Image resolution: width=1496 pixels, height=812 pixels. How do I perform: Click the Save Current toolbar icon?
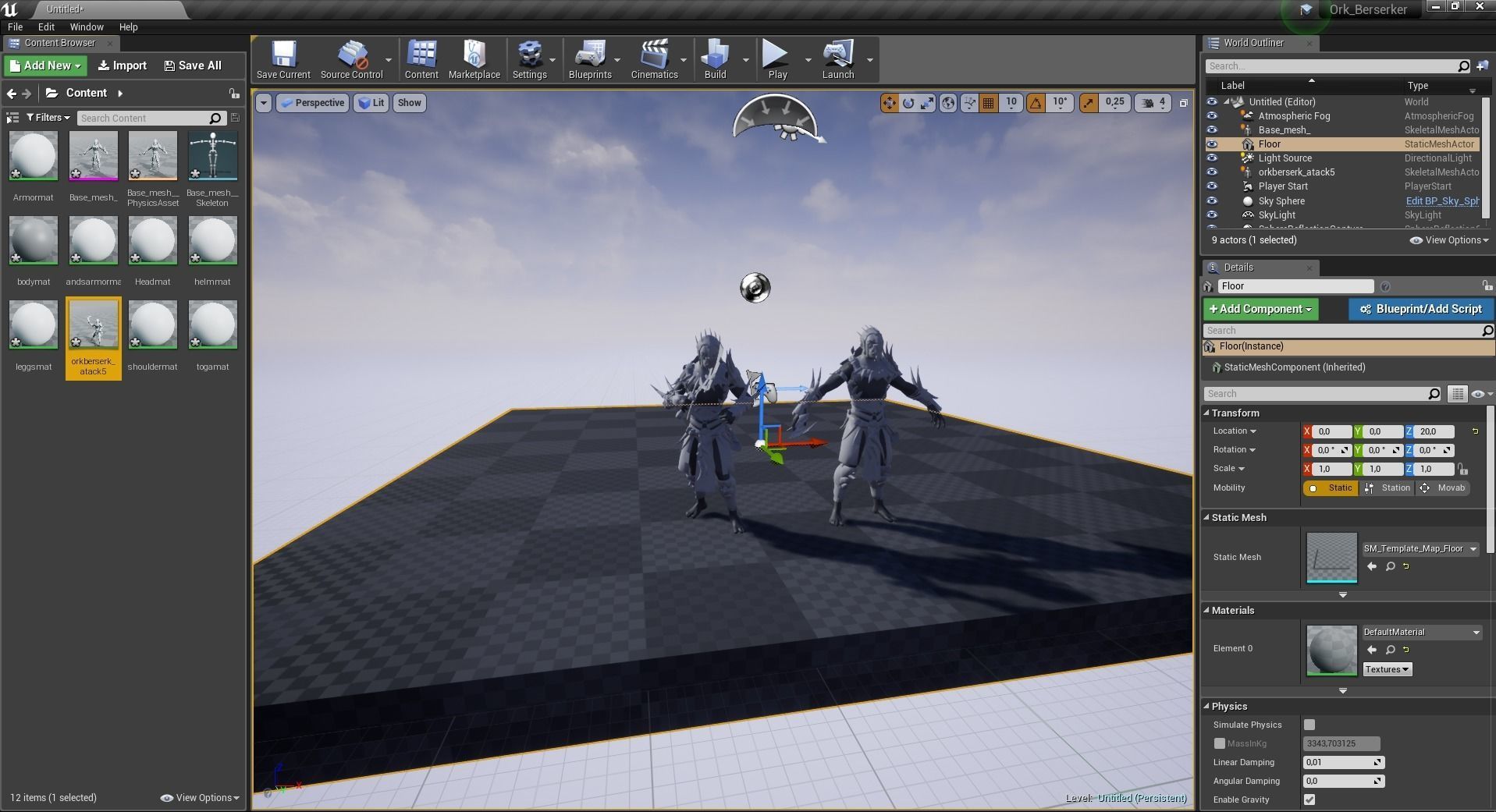(x=283, y=59)
